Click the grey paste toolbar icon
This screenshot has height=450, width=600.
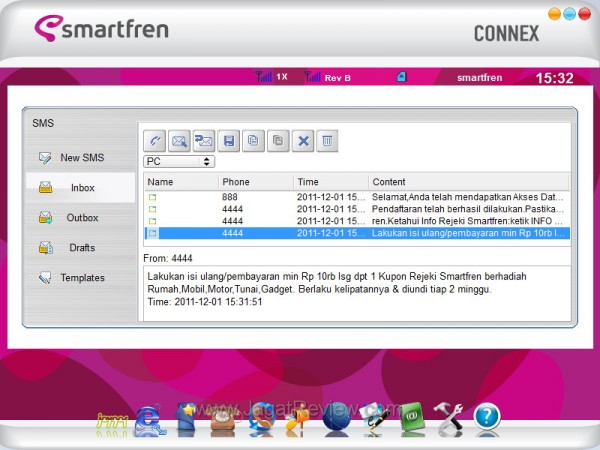coord(278,141)
